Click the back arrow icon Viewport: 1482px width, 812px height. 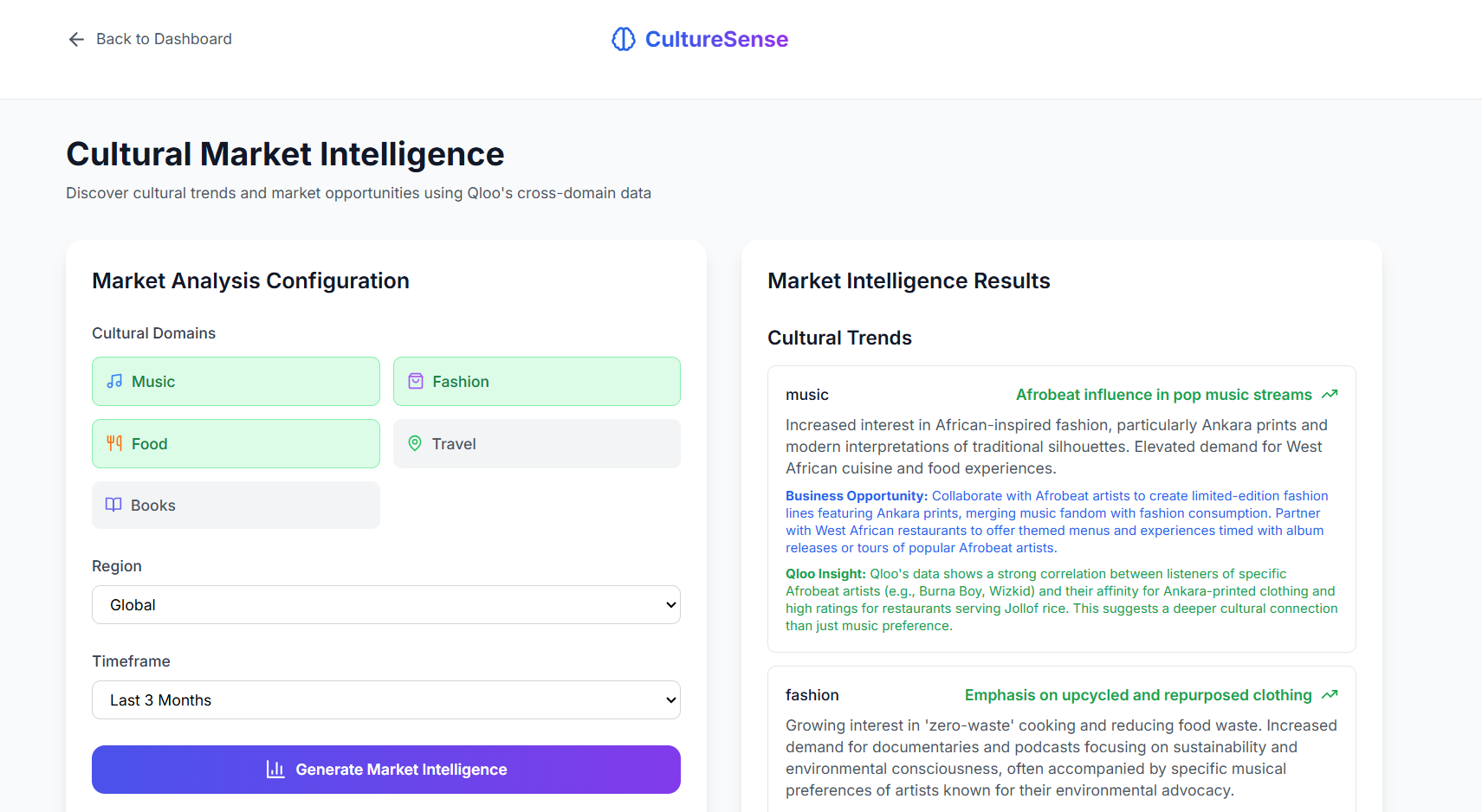pos(76,39)
